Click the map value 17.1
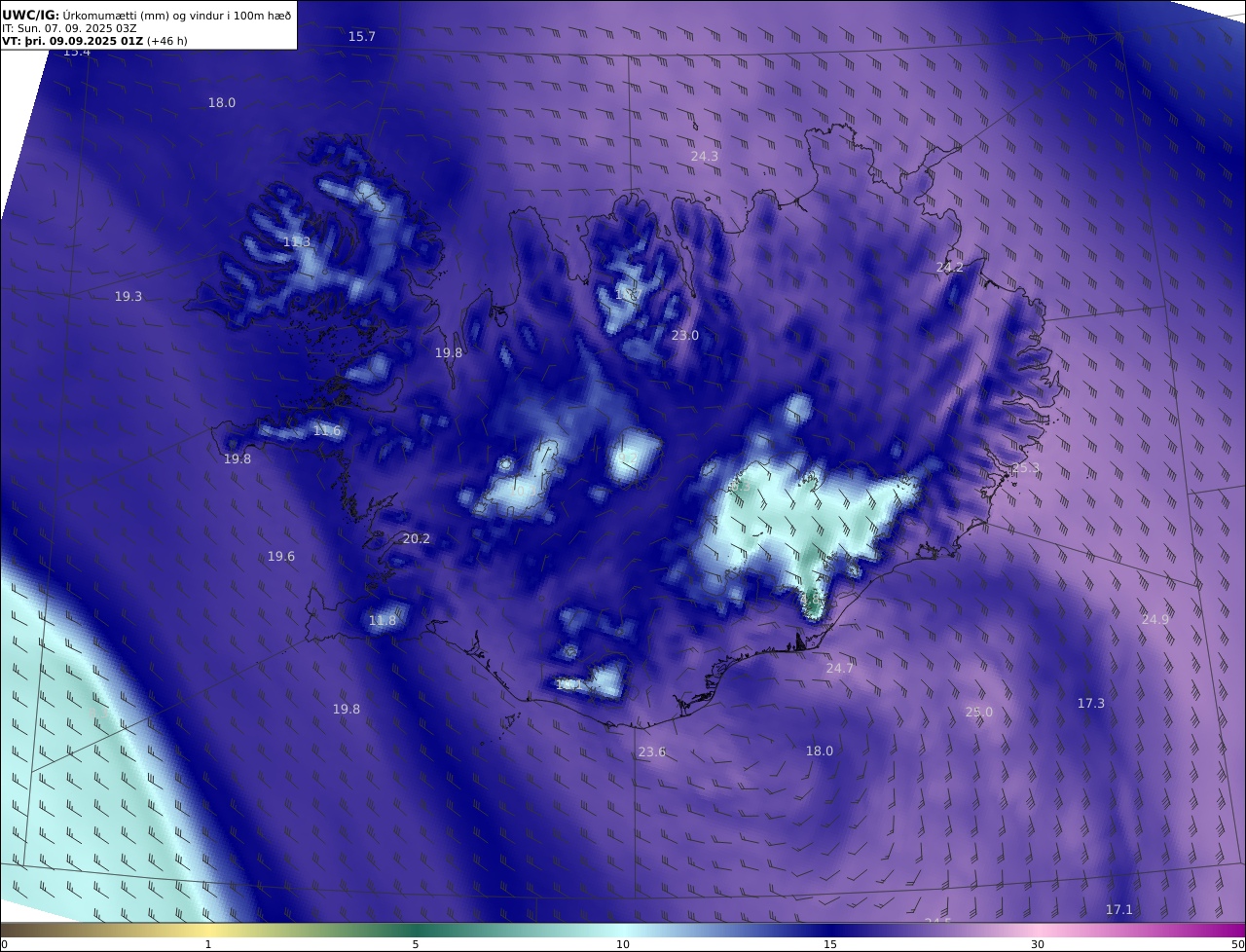Viewport: 1246px width, 952px height. pos(1119,909)
